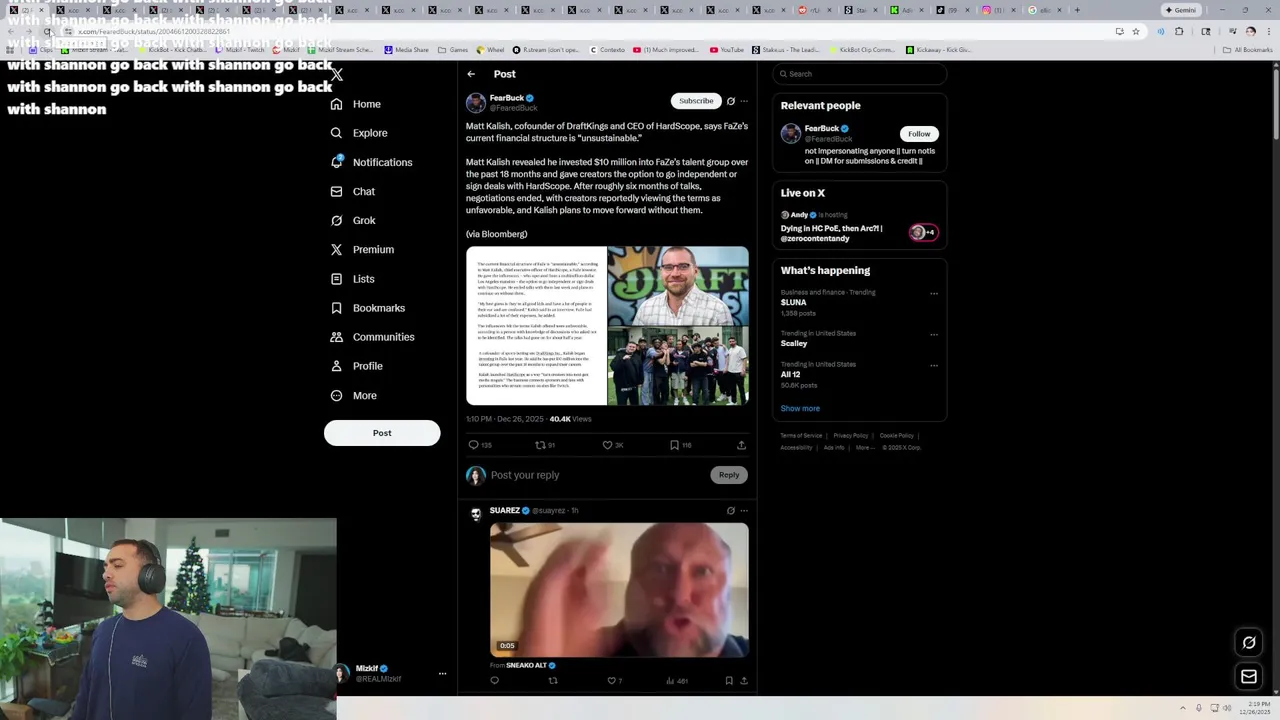Viewport: 1280px width, 720px height.
Task: Bookmark this page with the star icon
Action: click(x=1136, y=31)
